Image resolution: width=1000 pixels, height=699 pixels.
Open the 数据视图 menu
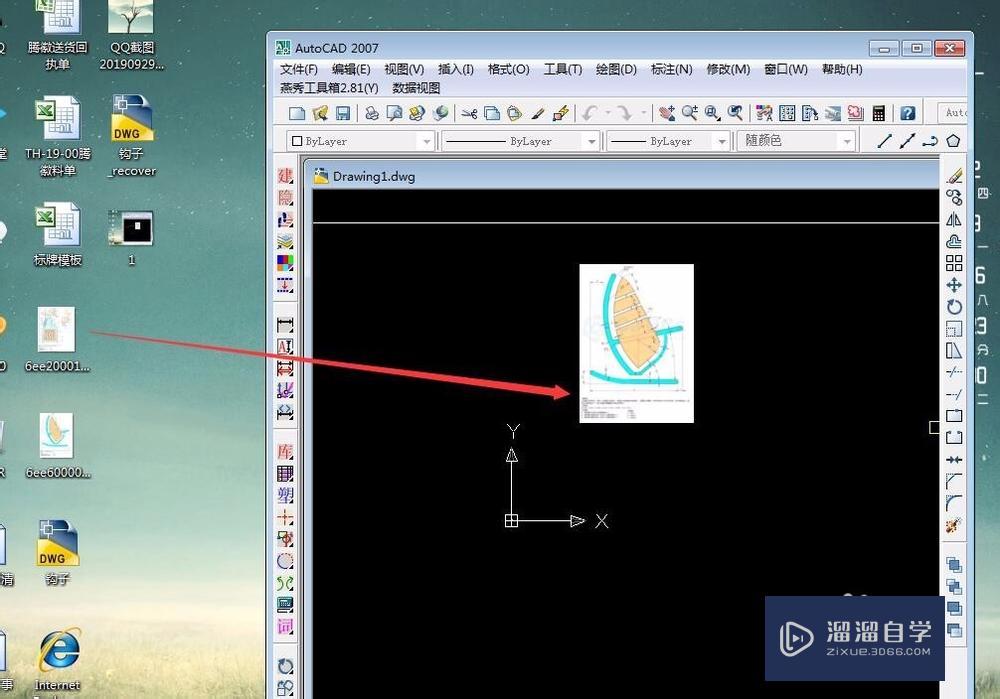pos(416,88)
